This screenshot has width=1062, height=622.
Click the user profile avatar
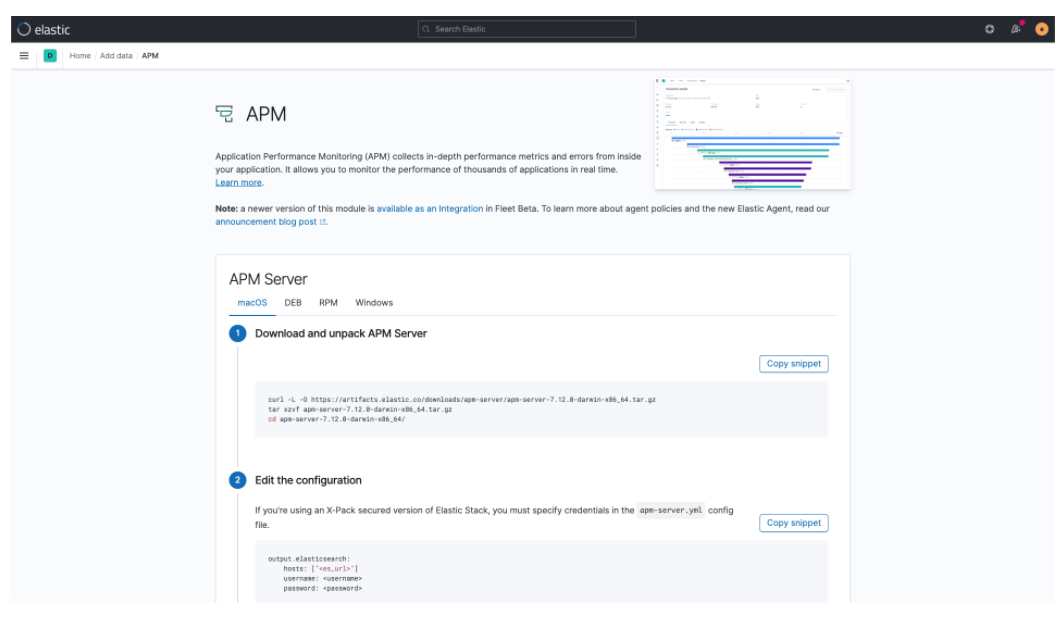[x=1040, y=31]
